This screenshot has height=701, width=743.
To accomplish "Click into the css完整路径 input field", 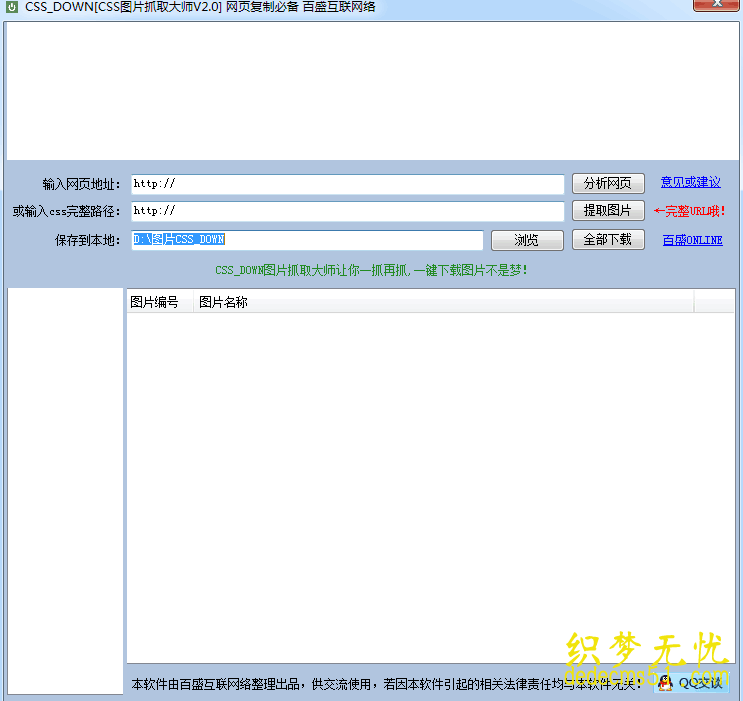I will click(x=348, y=211).
